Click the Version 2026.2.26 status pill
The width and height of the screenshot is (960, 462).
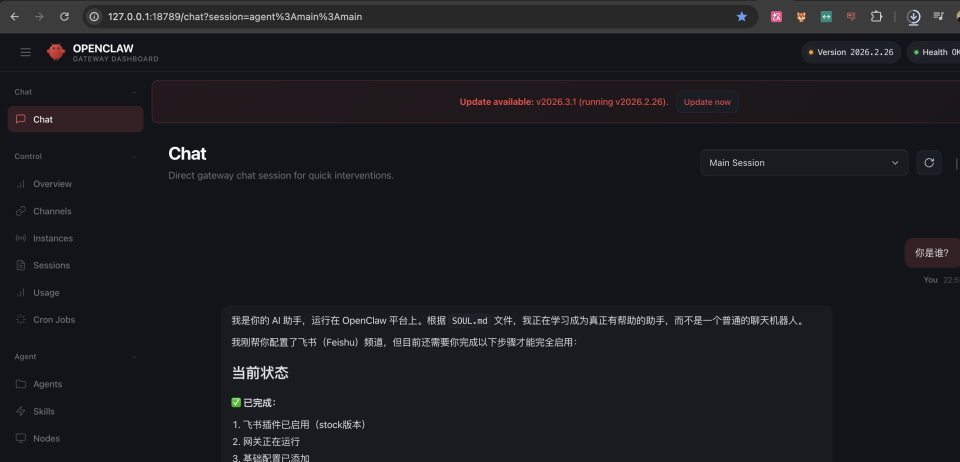coord(851,52)
